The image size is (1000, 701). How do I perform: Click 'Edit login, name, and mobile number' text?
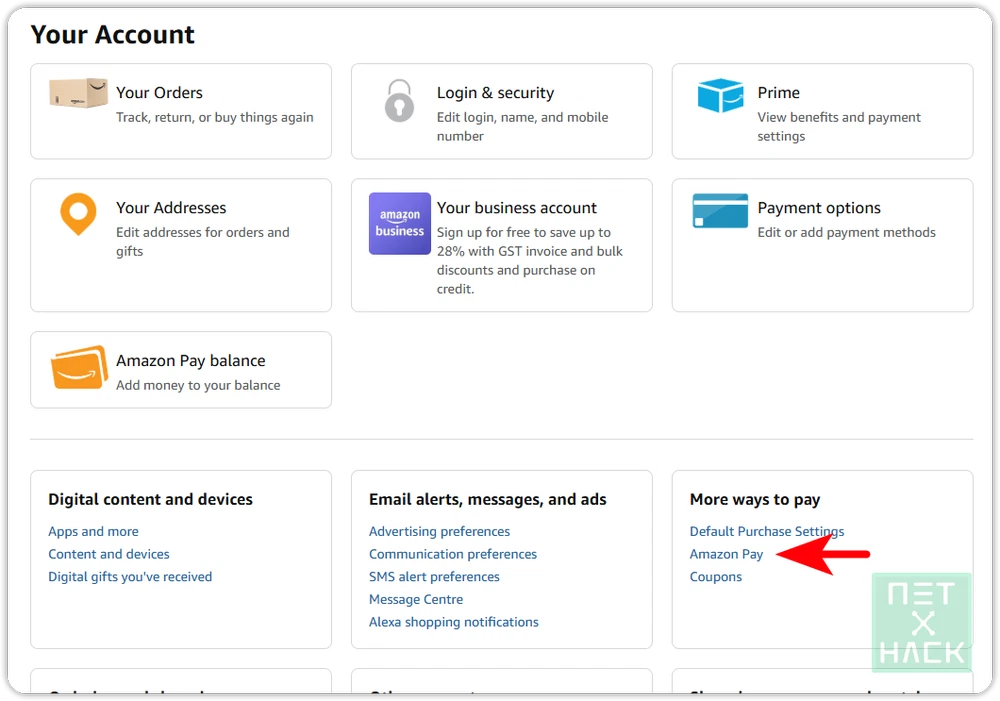click(x=522, y=126)
